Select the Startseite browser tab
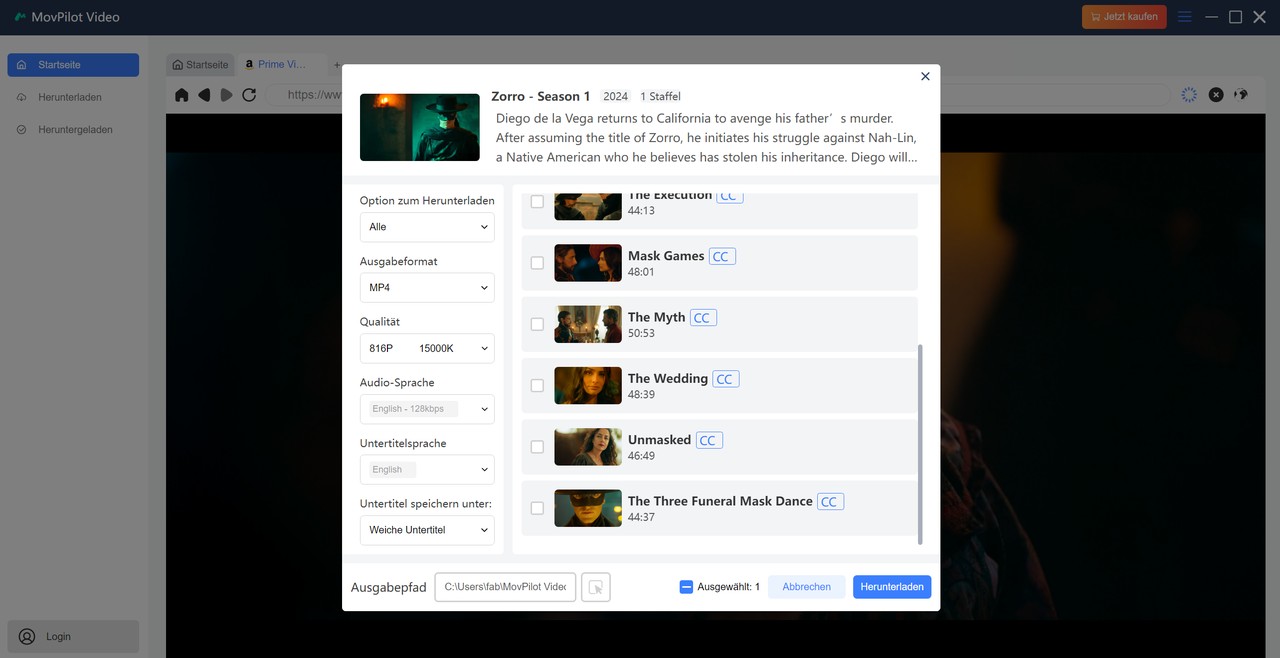The width and height of the screenshot is (1280, 658). [199, 63]
